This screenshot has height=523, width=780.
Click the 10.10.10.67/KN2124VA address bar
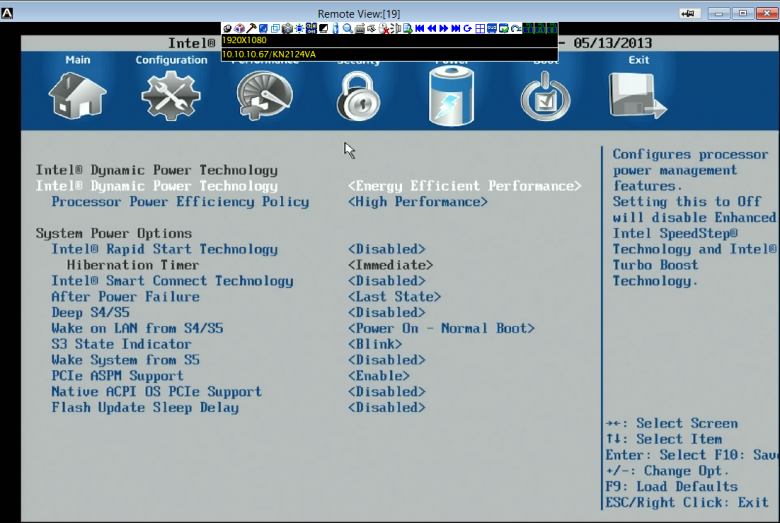(x=389, y=54)
